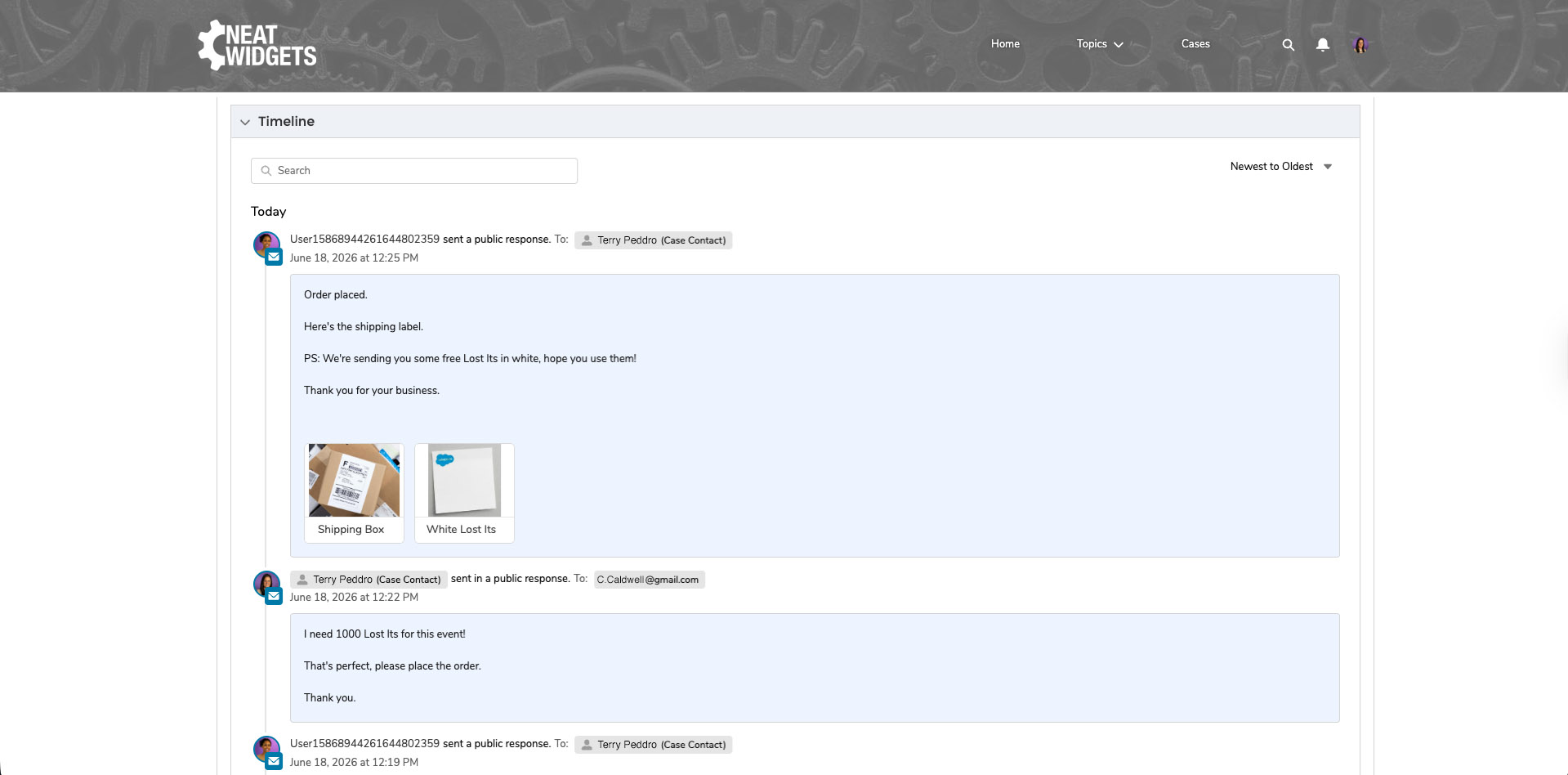Click Terry Peddro recipient pill at 12:19 PM

pos(653,745)
